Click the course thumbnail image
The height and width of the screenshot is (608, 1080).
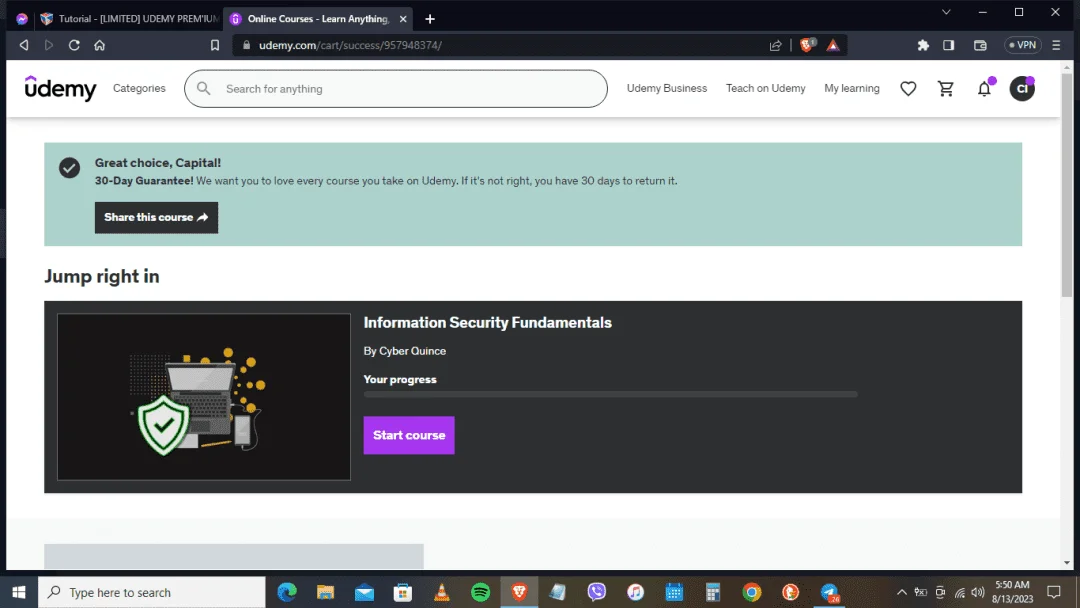tap(204, 397)
